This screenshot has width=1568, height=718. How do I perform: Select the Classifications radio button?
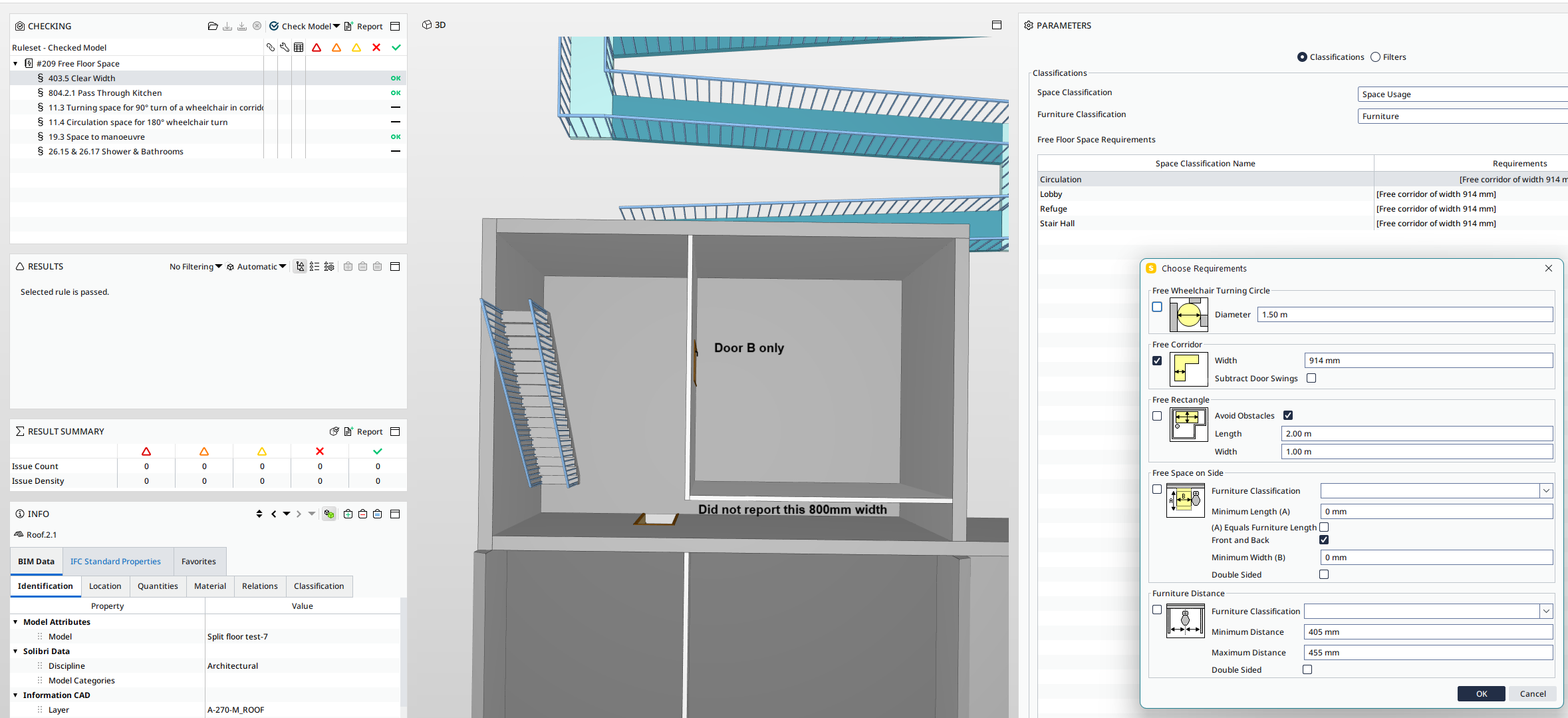tap(1302, 57)
